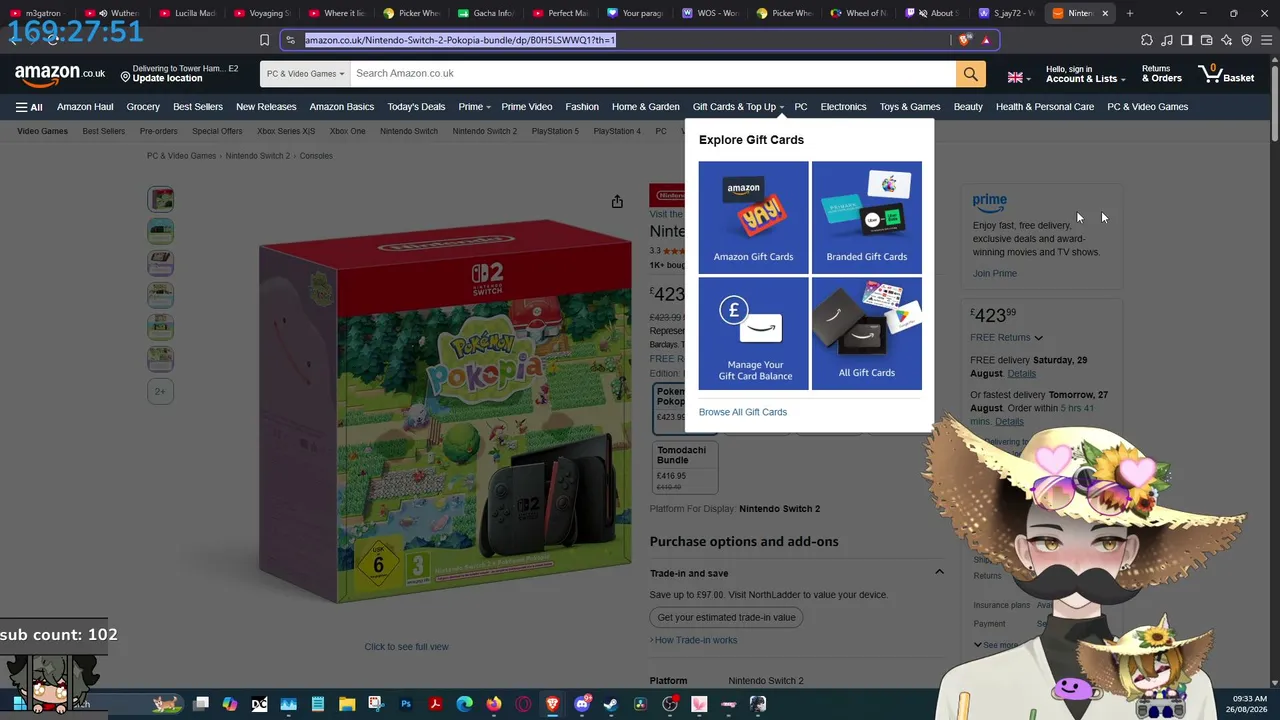Click Details link for Saturday delivery

pos(1022,374)
